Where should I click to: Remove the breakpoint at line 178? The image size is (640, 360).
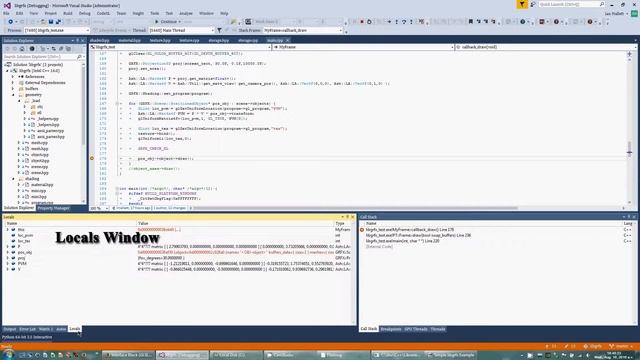[92, 158]
